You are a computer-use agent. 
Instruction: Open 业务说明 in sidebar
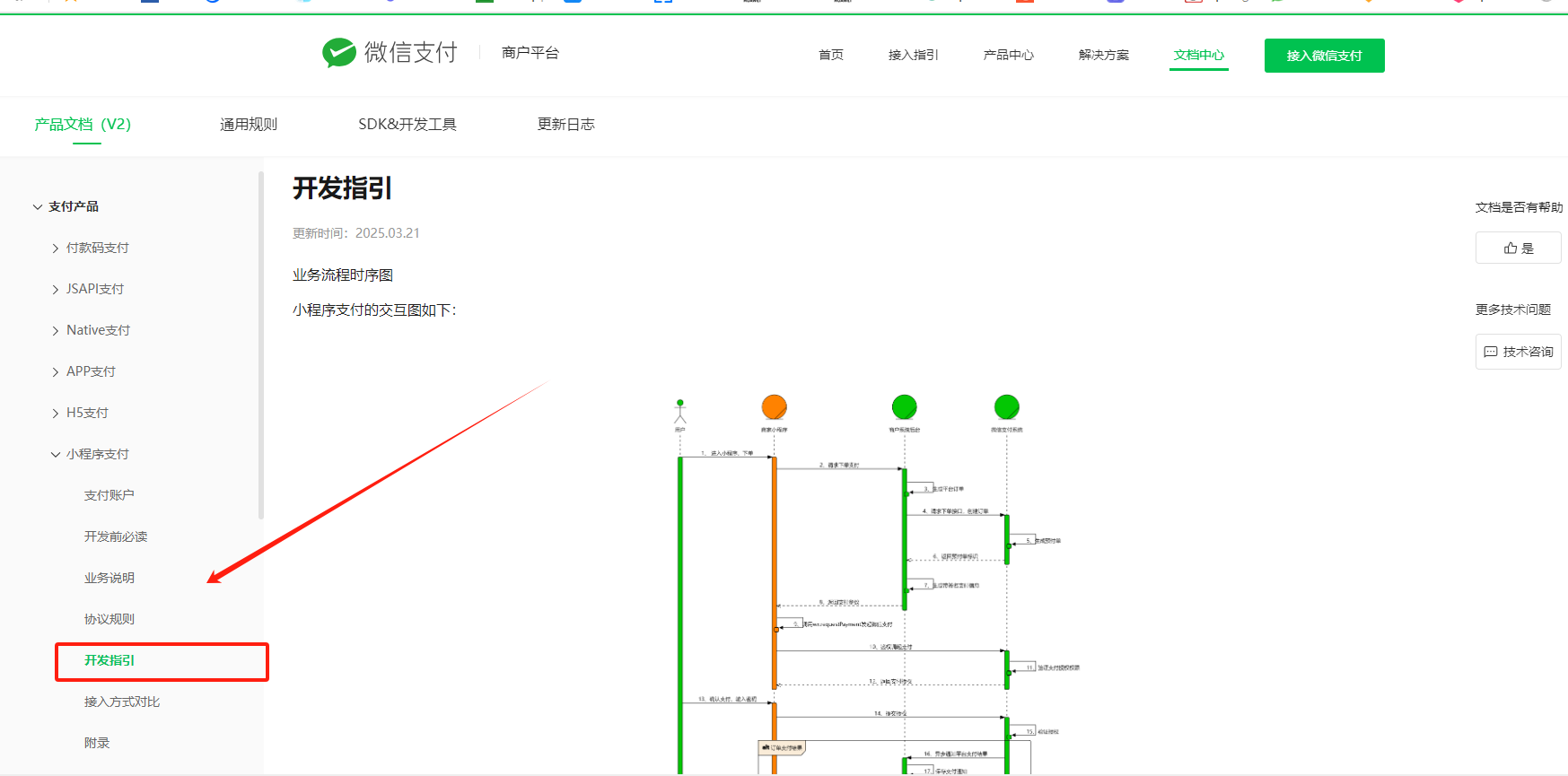point(109,578)
